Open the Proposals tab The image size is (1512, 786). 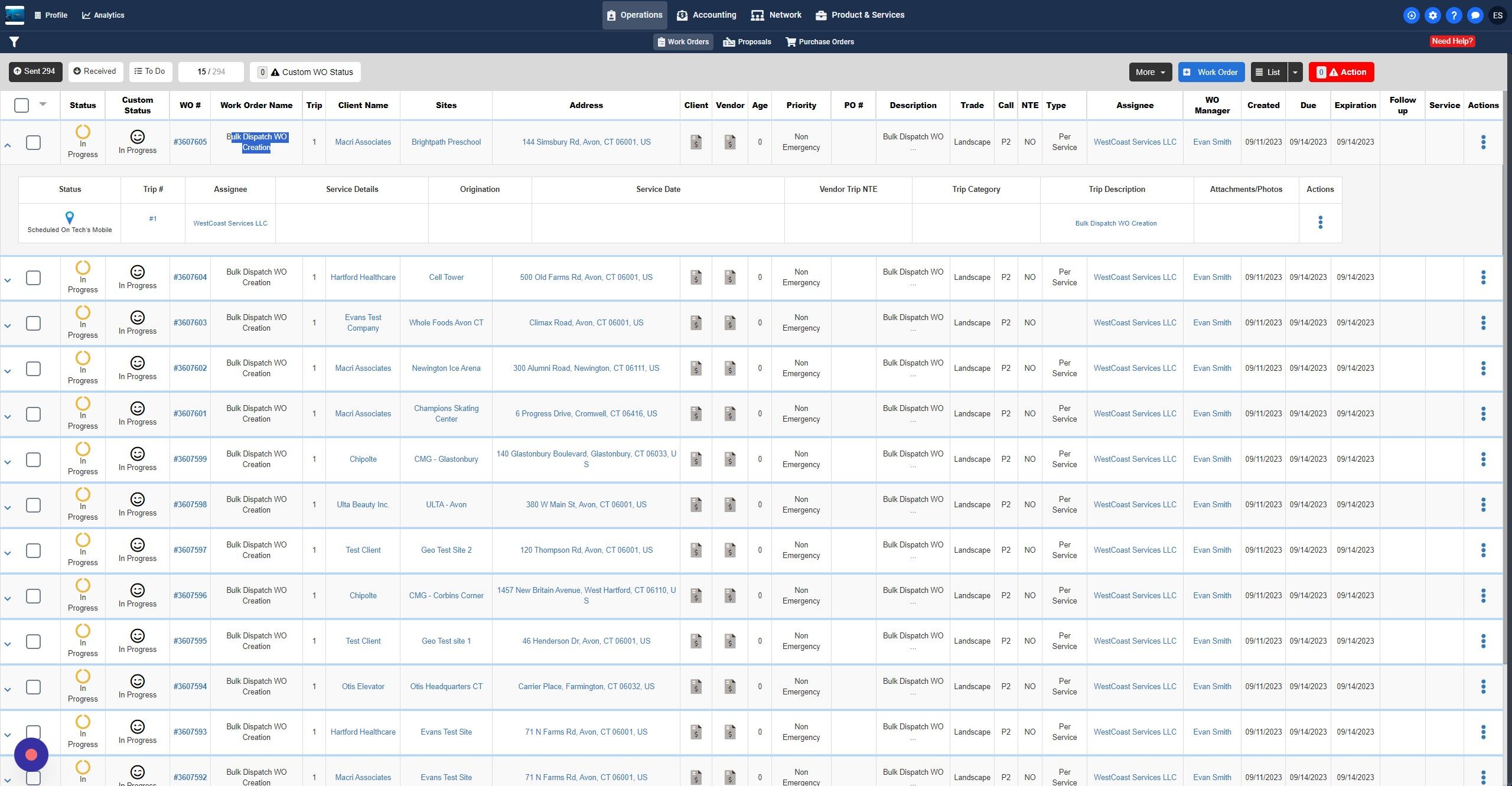point(747,42)
